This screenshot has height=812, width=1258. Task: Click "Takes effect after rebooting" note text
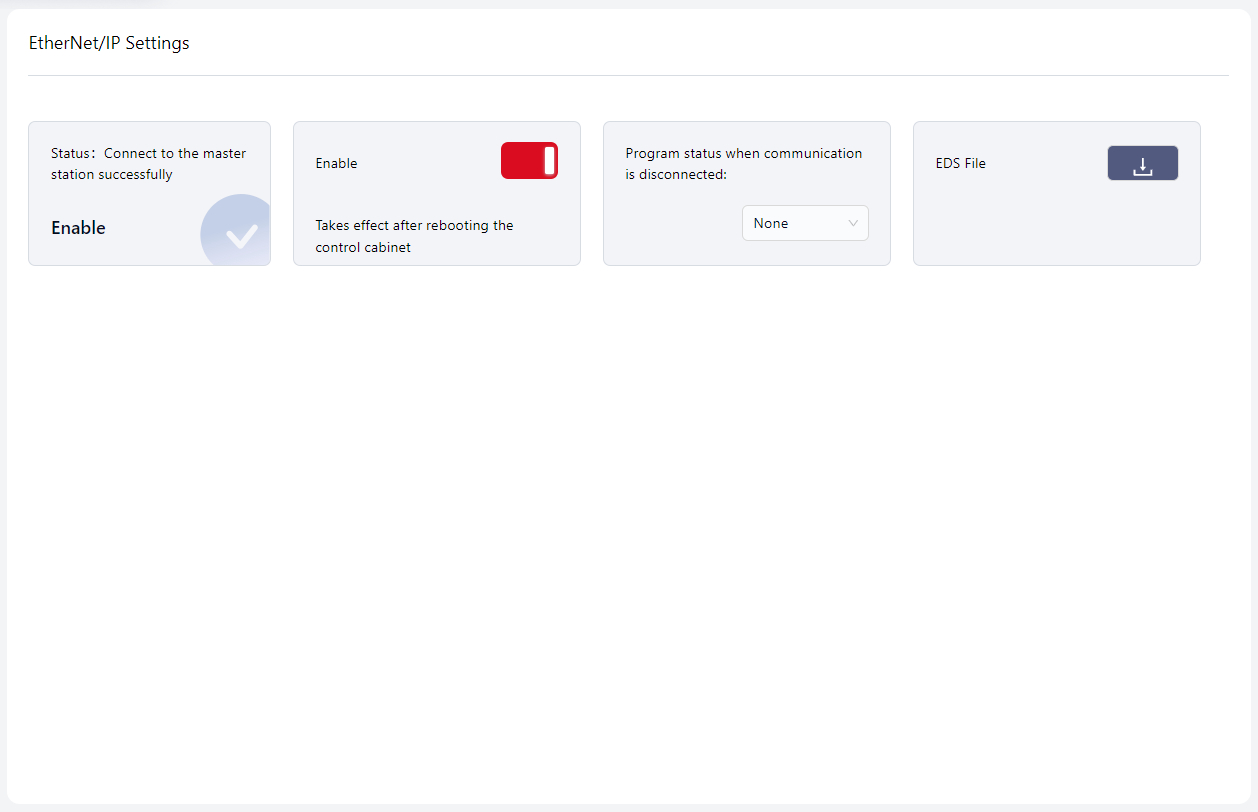pyautogui.click(x=414, y=225)
